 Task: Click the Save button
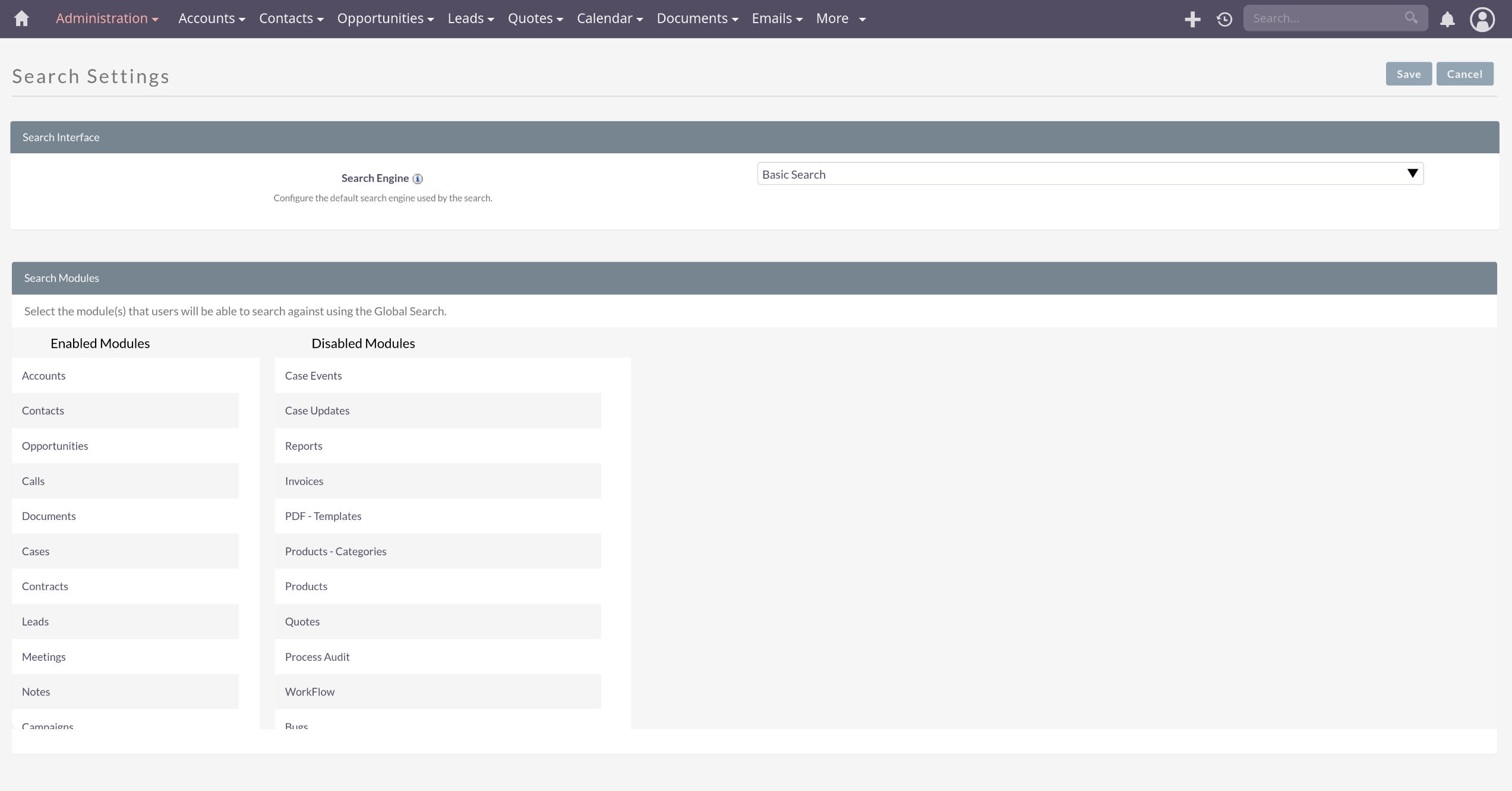coord(1408,74)
